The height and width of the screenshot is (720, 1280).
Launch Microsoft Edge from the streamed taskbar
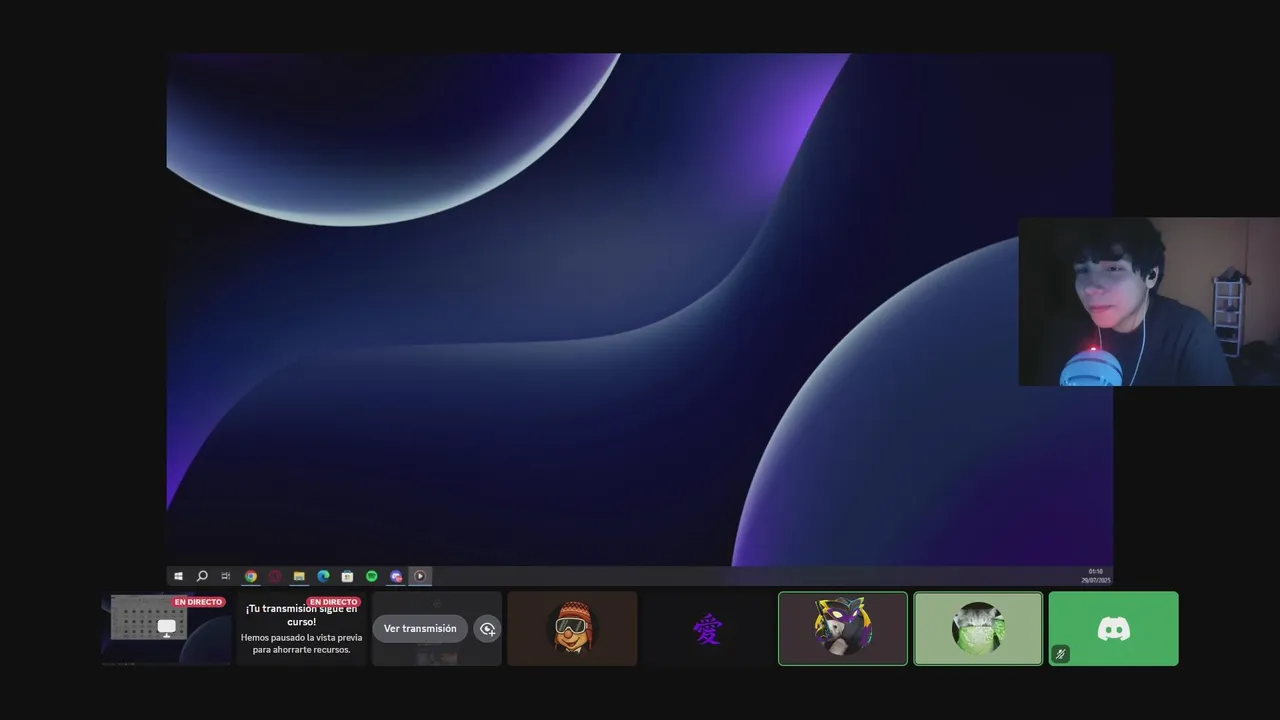[323, 576]
